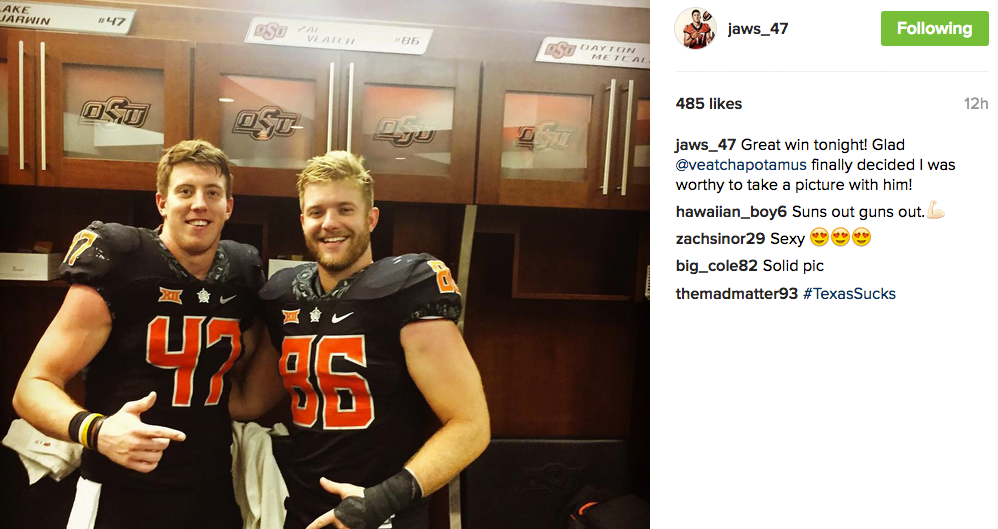998x529 pixels.
Task: Click the last heart-eyes emoji
Action: [861, 237]
